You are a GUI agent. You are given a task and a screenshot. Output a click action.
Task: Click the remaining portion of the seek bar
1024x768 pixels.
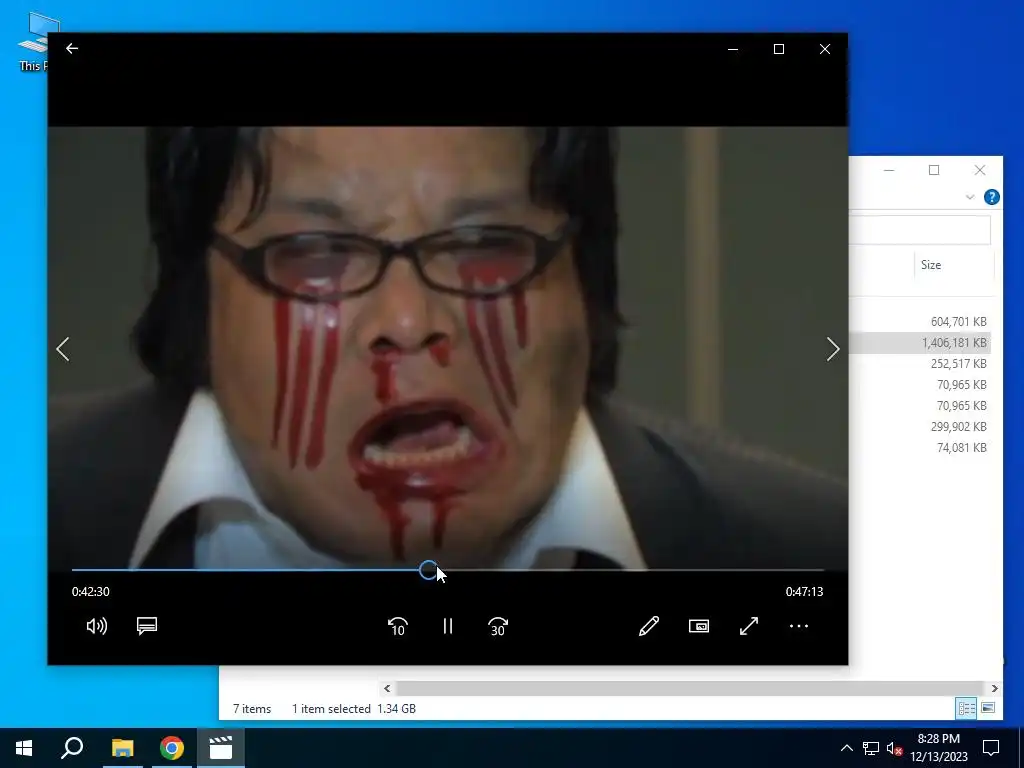(631, 570)
